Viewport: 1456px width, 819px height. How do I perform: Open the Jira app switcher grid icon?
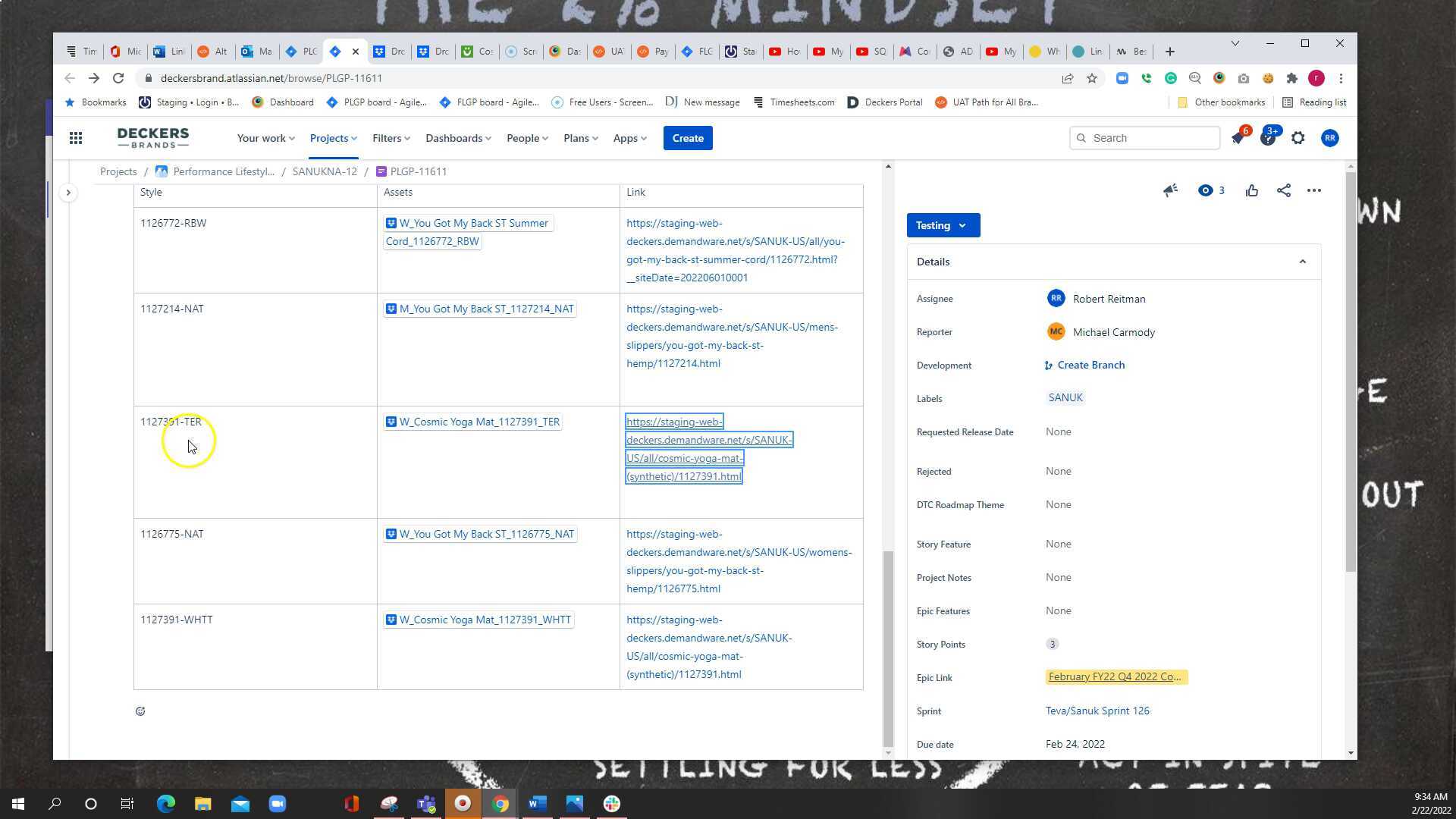click(76, 138)
